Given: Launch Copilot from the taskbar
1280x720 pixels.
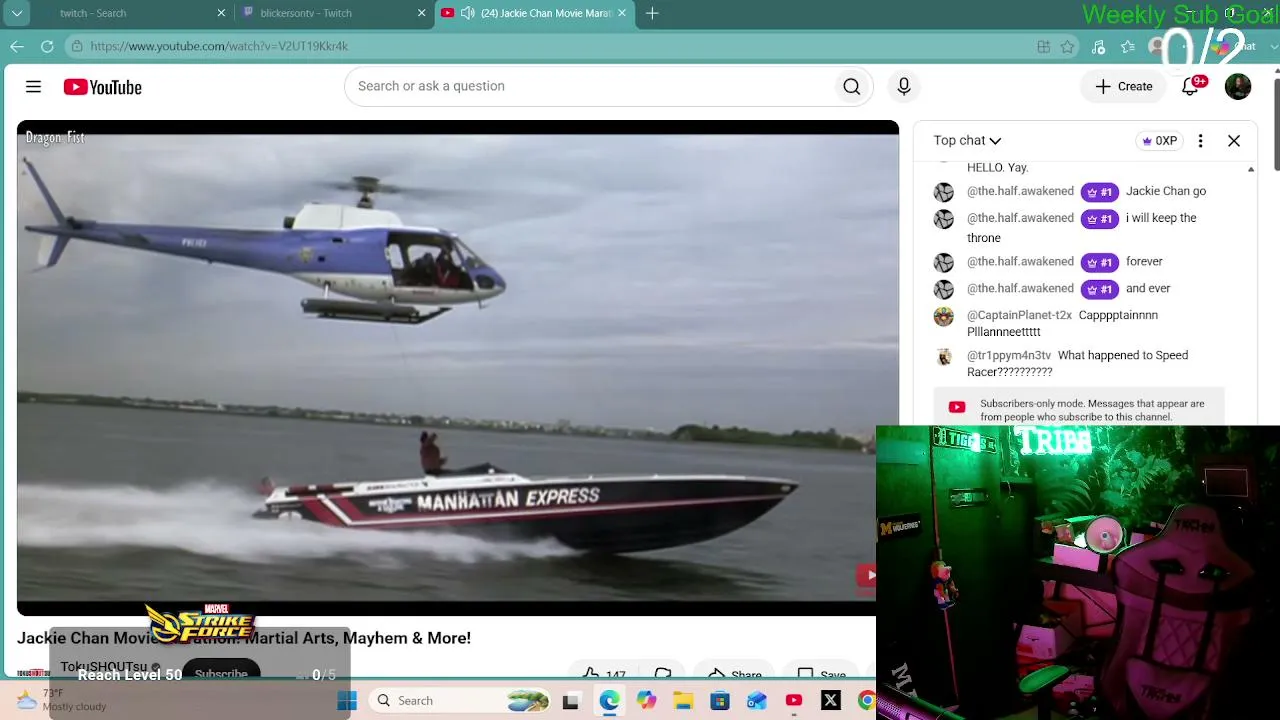Looking at the screenshot, I should (646, 701).
